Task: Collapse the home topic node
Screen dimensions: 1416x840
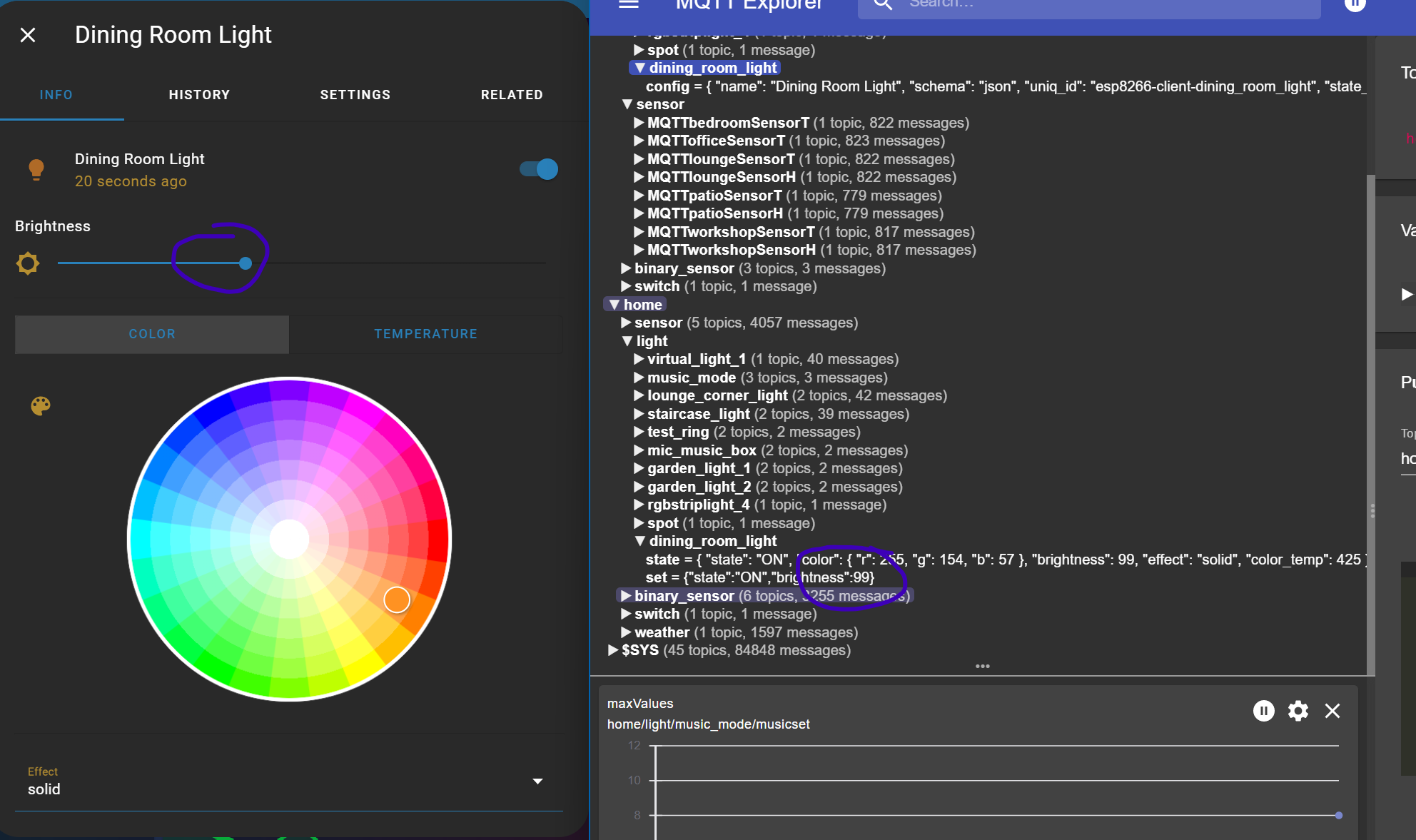Action: (614, 305)
